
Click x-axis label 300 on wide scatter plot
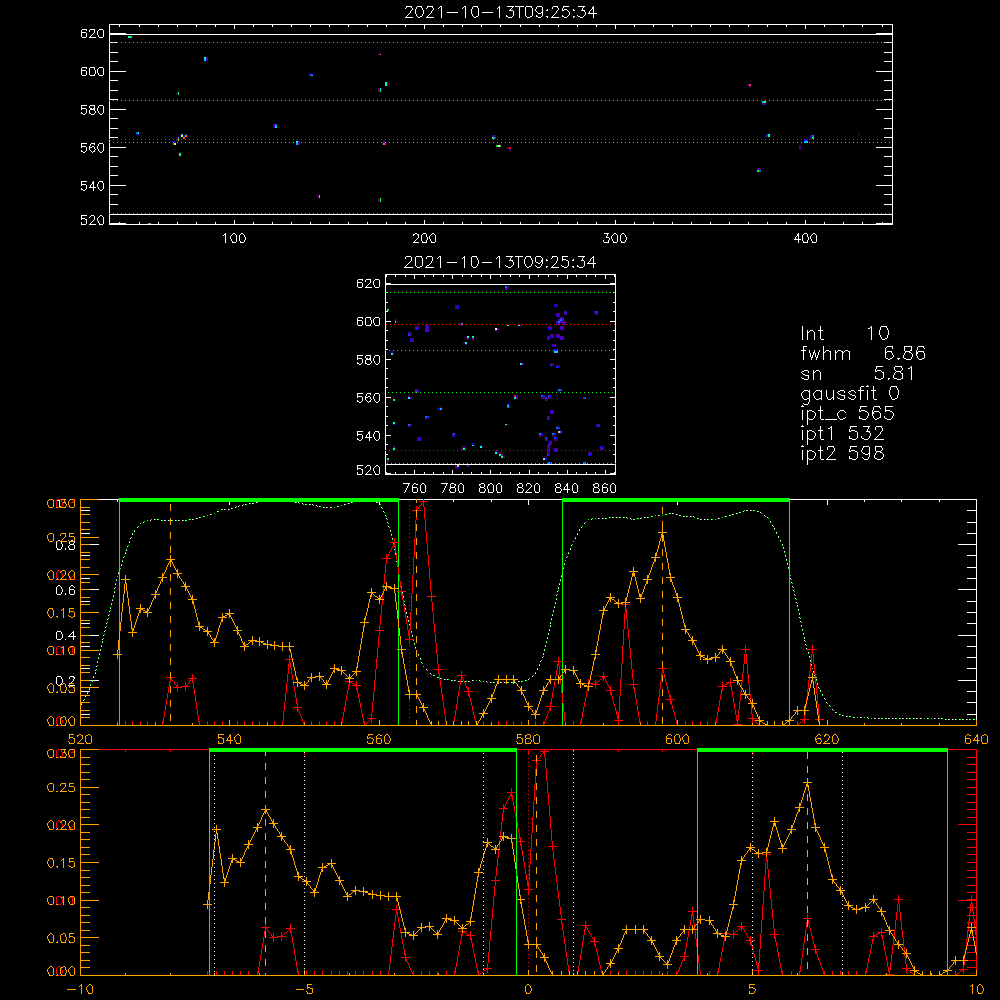[x=615, y=239]
